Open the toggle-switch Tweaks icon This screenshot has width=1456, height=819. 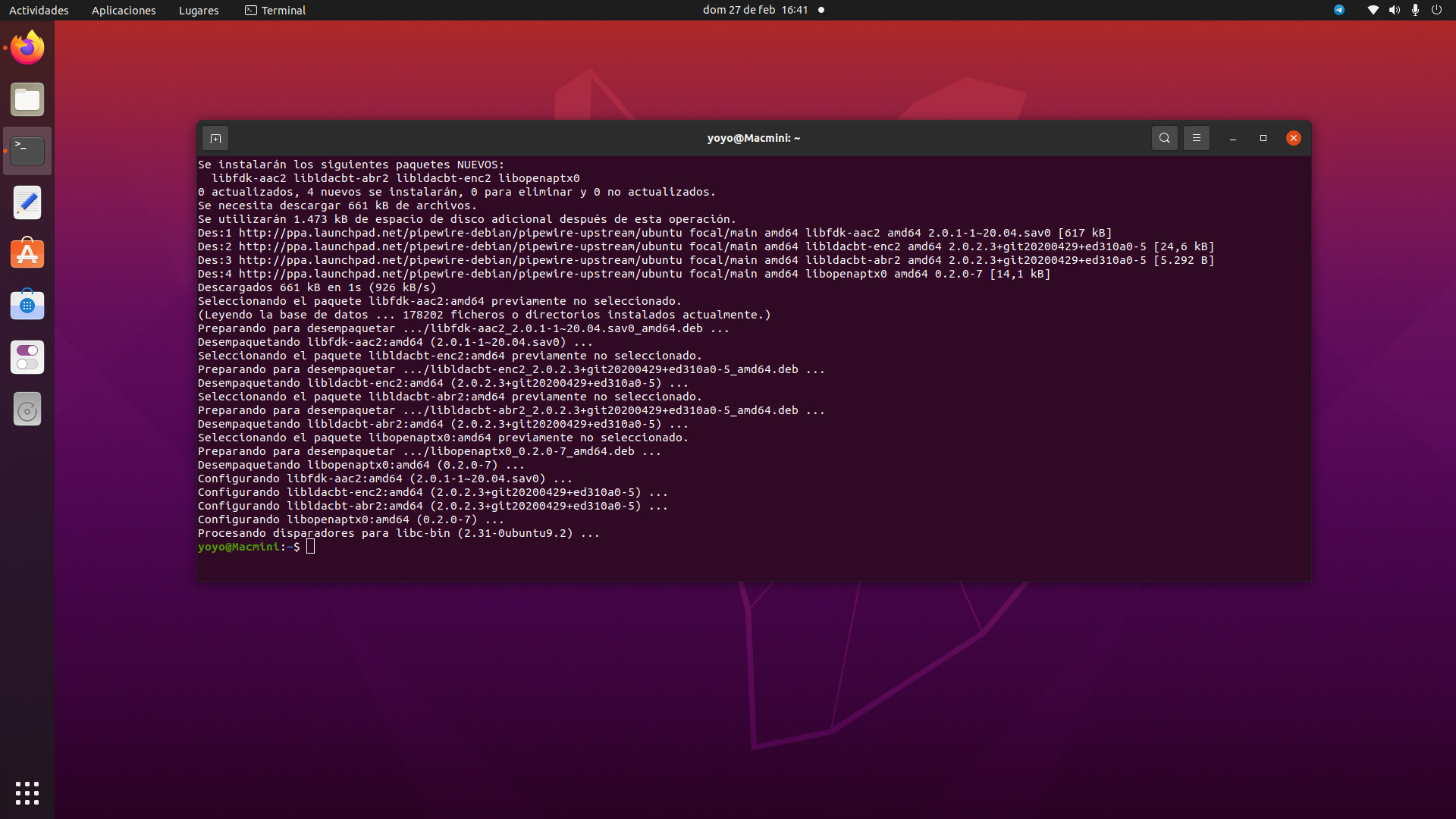click(x=27, y=357)
